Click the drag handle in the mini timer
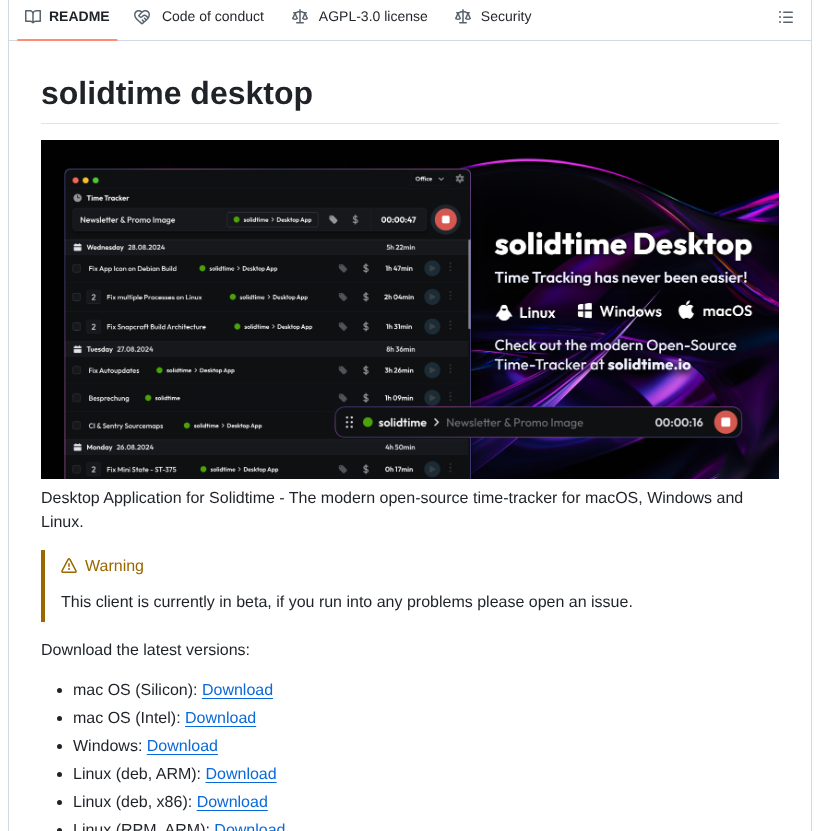 point(349,422)
